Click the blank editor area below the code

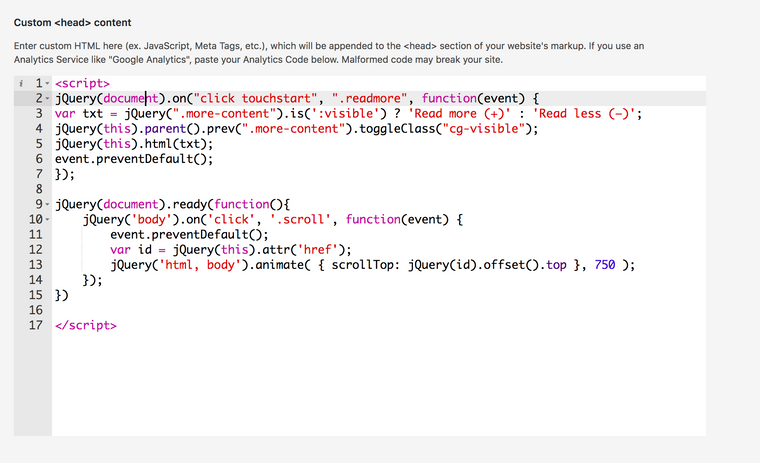380,390
